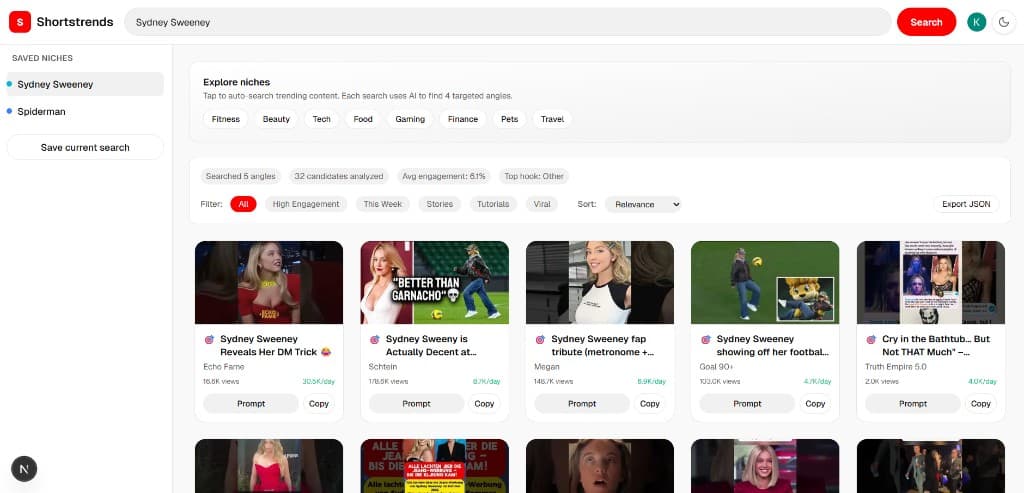Open saved niche Sydney Sweeney

pos(85,84)
